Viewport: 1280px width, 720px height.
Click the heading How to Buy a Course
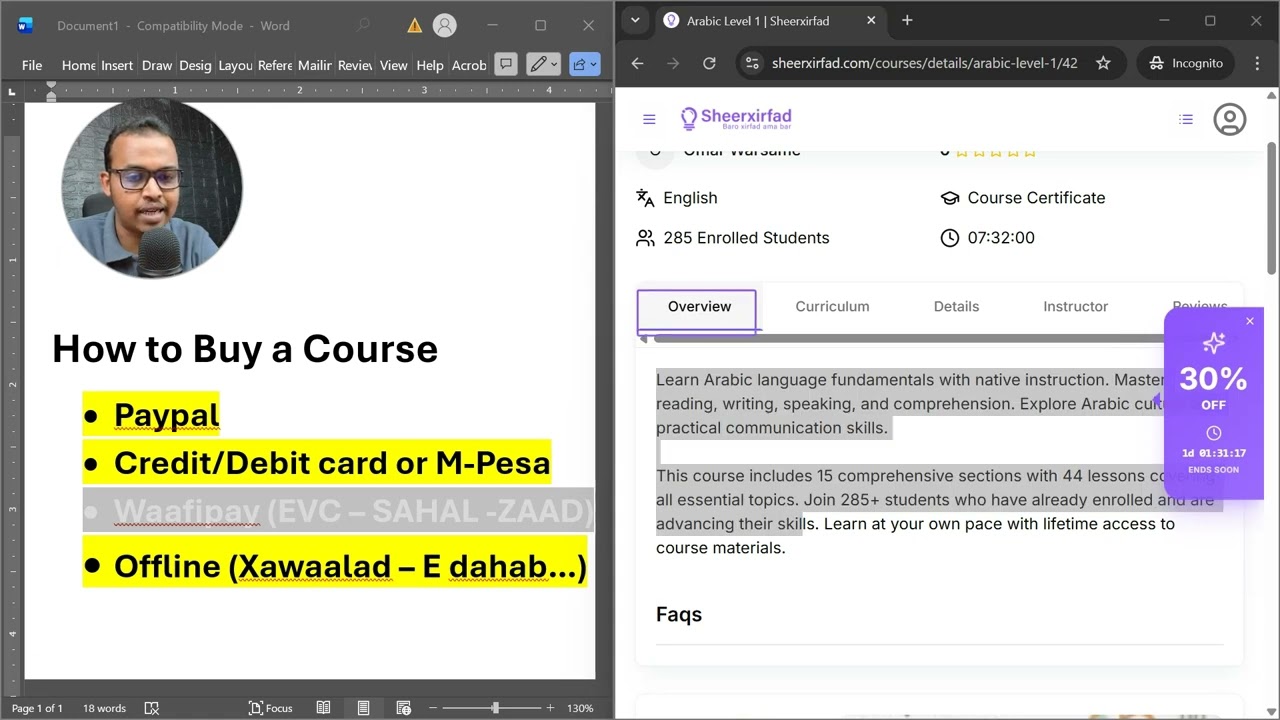(245, 349)
